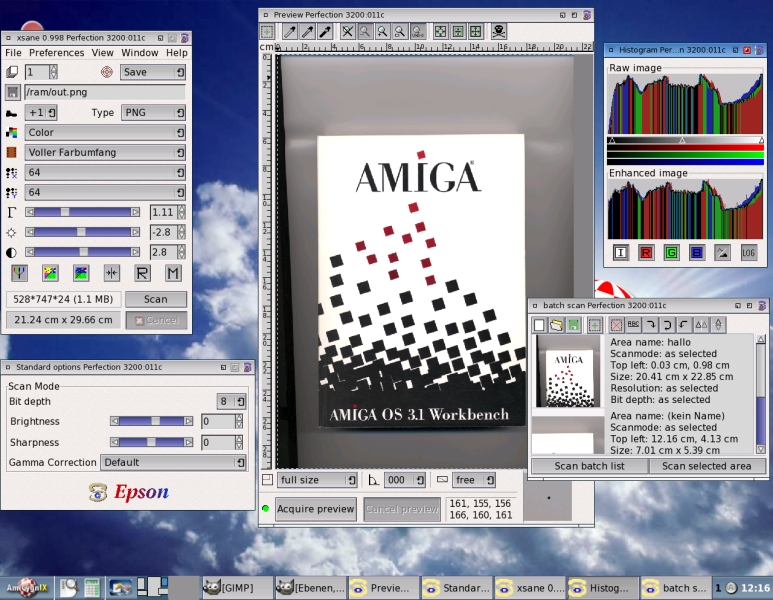Image resolution: width=773 pixels, height=600 pixels.
Task: Create empty batch list
Action: [539, 325]
